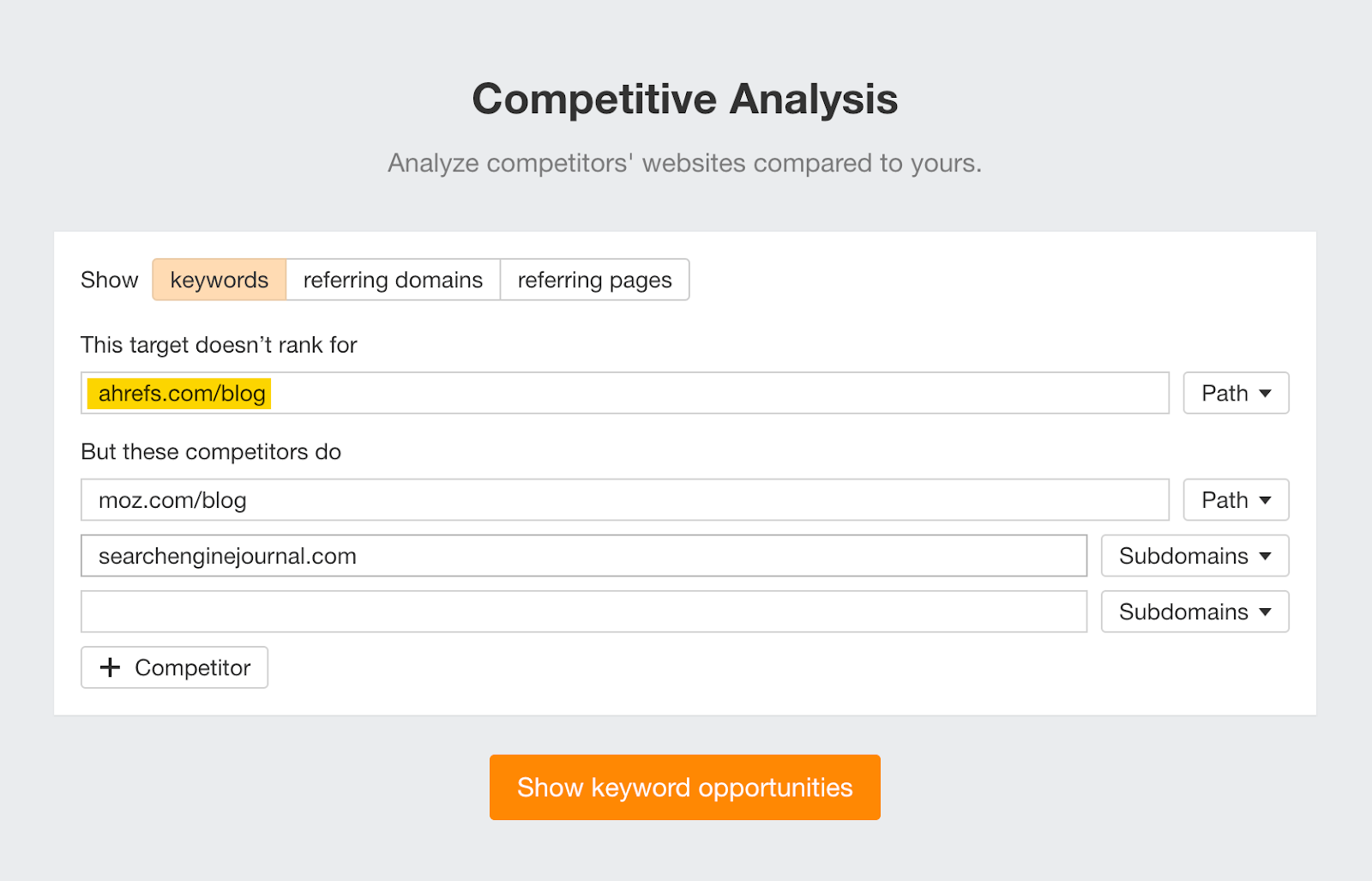The width and height of the screenshot is (1372, 881).
Task: Click the 'This target doesn't rank for' label
Action: (x=219, y=345)
